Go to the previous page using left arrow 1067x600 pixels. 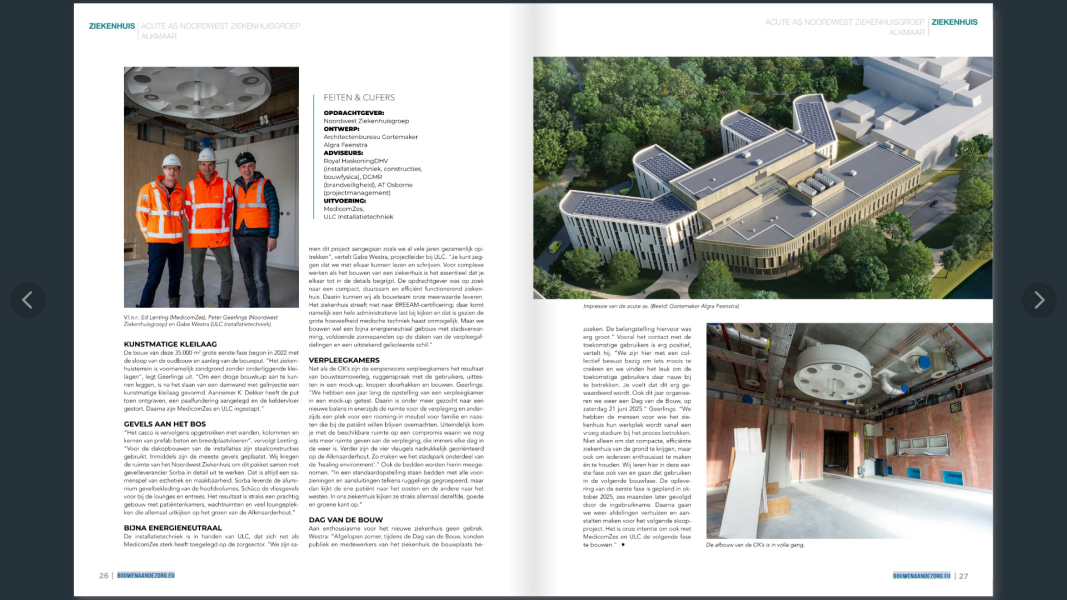[27, 299]
